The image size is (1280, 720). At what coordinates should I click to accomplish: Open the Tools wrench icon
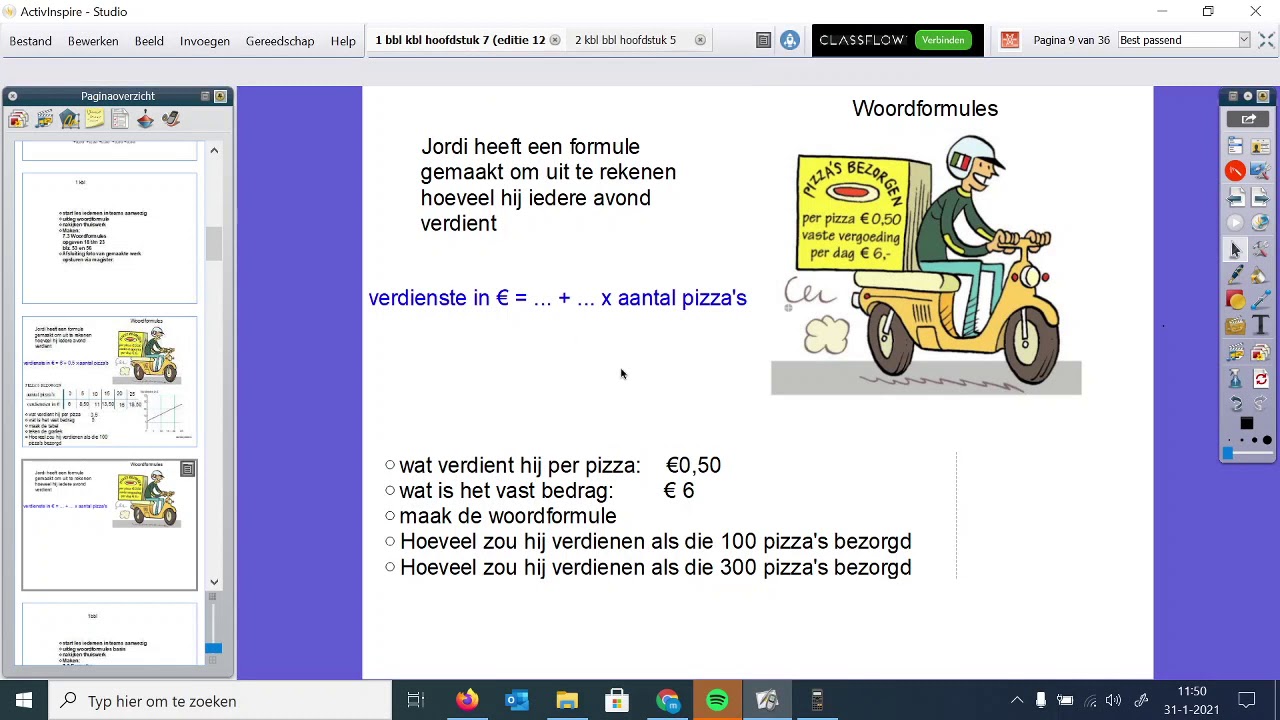[1260, 250]
